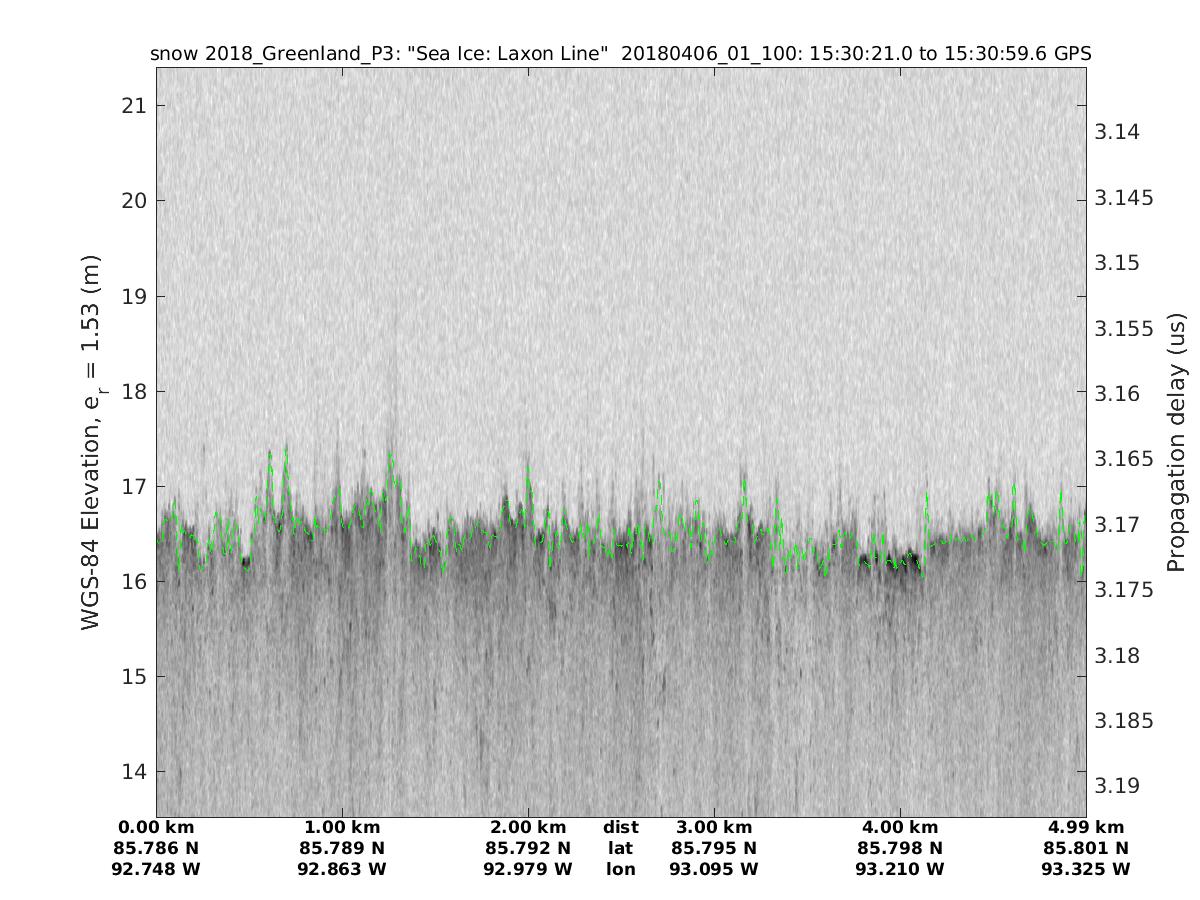Select the 2.00 km distance label
The height and width of the screenshot is (900, 1200).
(528, 827)
